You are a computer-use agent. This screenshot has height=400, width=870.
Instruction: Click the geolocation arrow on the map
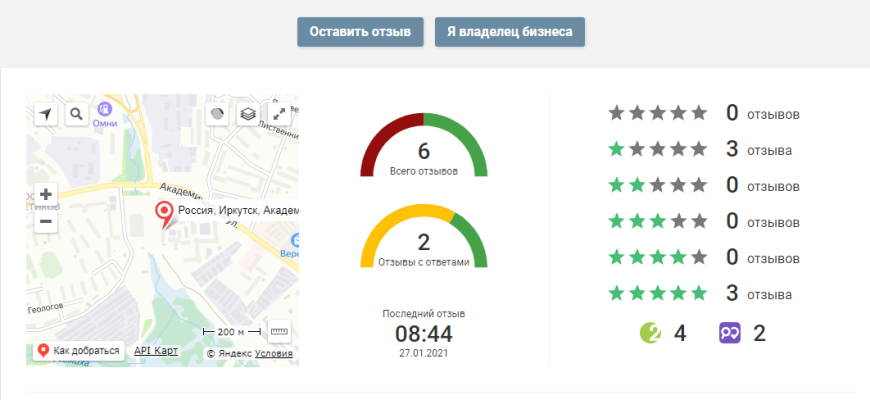coord(45,114)
